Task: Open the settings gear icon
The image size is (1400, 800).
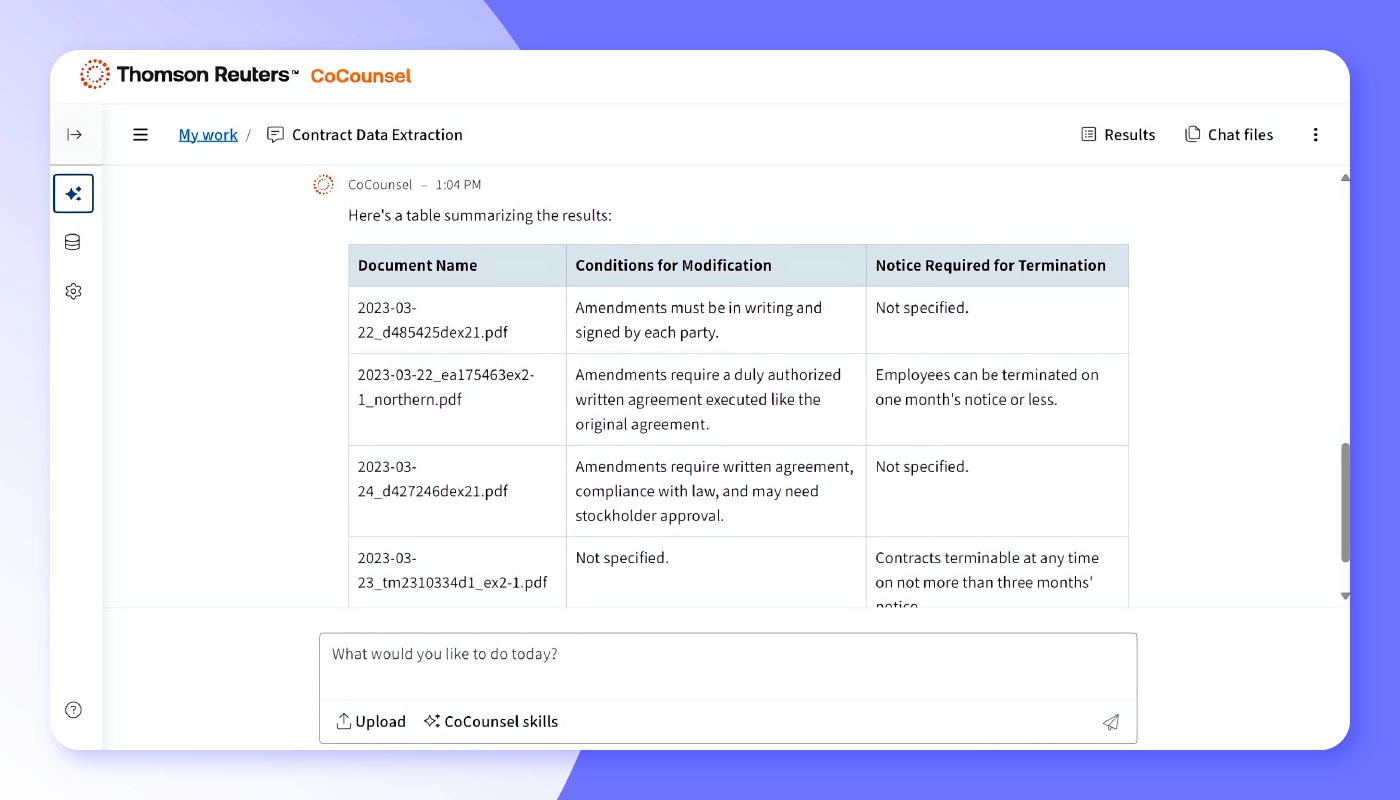Action: click(72, 291)
